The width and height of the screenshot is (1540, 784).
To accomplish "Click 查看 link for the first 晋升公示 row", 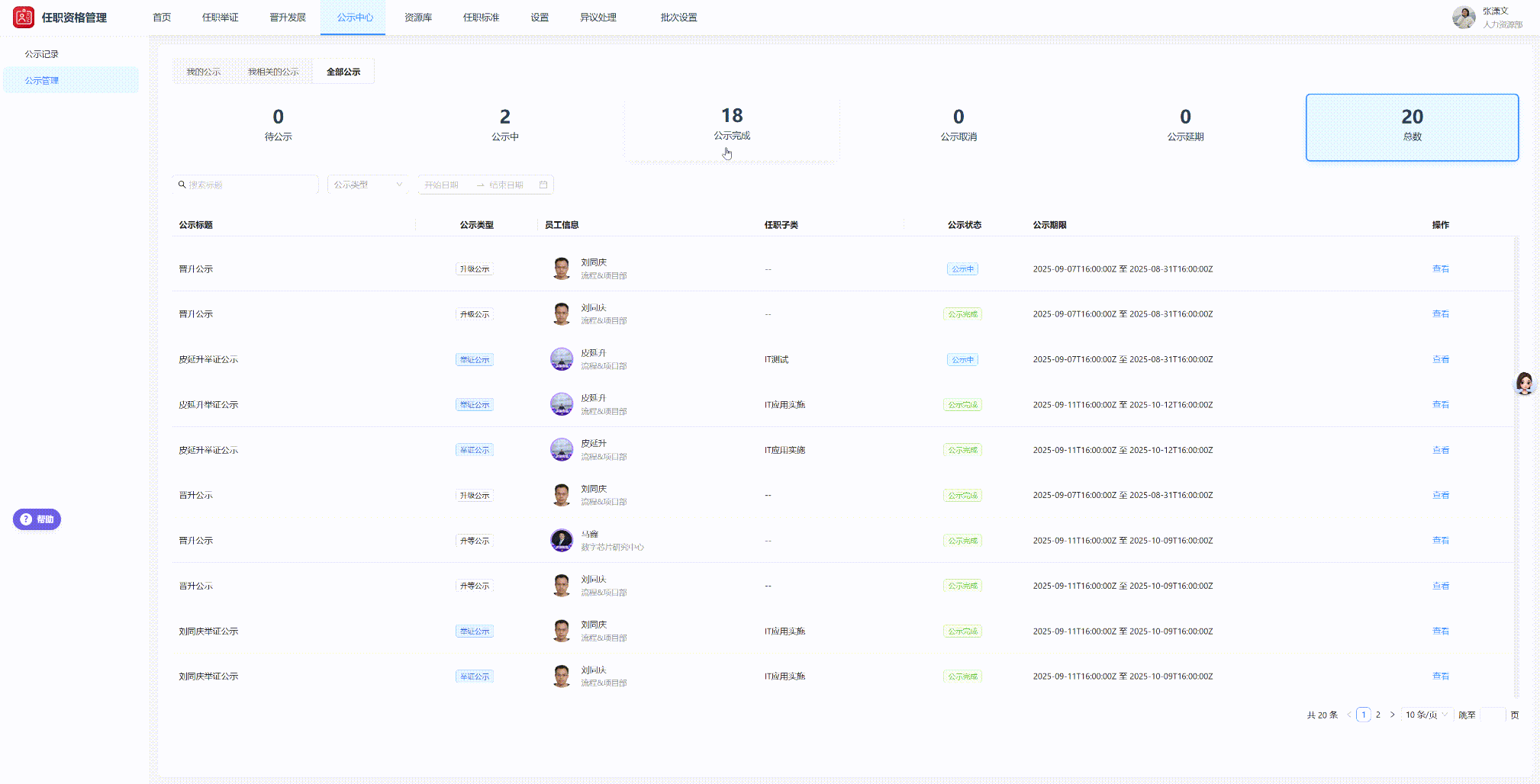I will (1440, 268).
